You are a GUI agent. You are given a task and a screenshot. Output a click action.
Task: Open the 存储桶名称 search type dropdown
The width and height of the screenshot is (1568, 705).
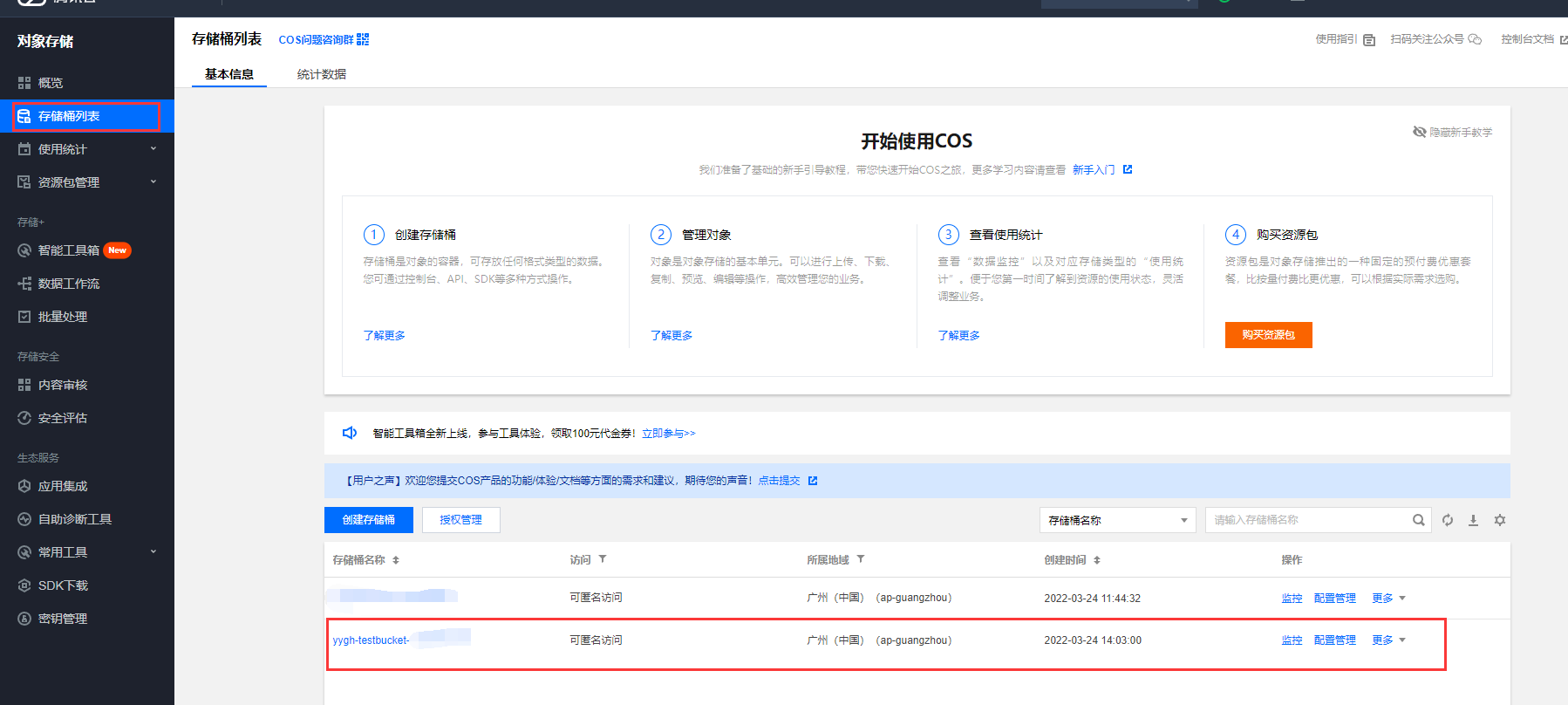click(1118, 520)
